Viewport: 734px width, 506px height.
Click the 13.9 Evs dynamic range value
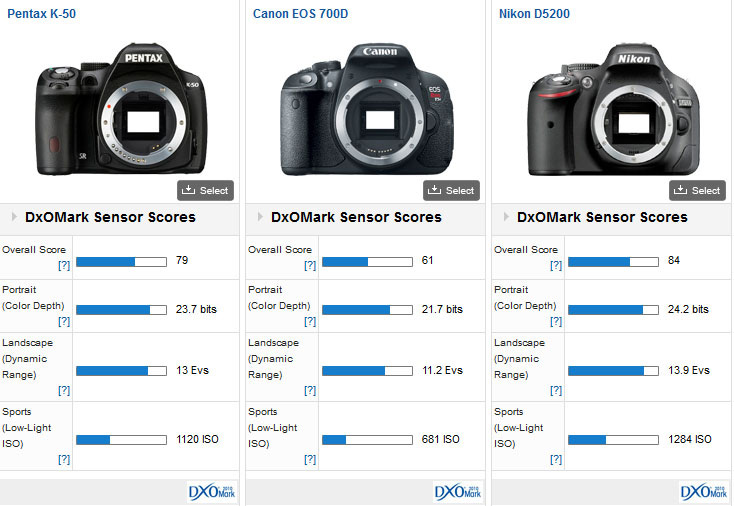(x=689, y=370)
